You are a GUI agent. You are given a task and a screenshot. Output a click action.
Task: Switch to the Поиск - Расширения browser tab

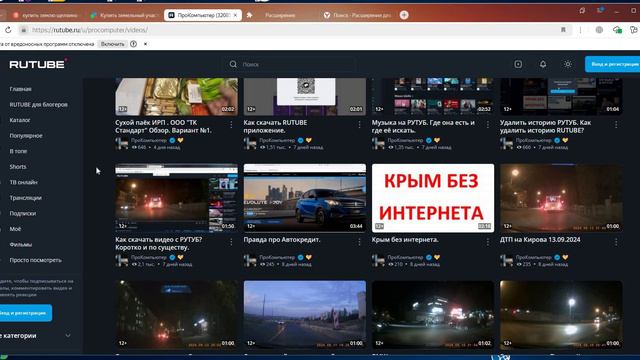tap(359, 15)
